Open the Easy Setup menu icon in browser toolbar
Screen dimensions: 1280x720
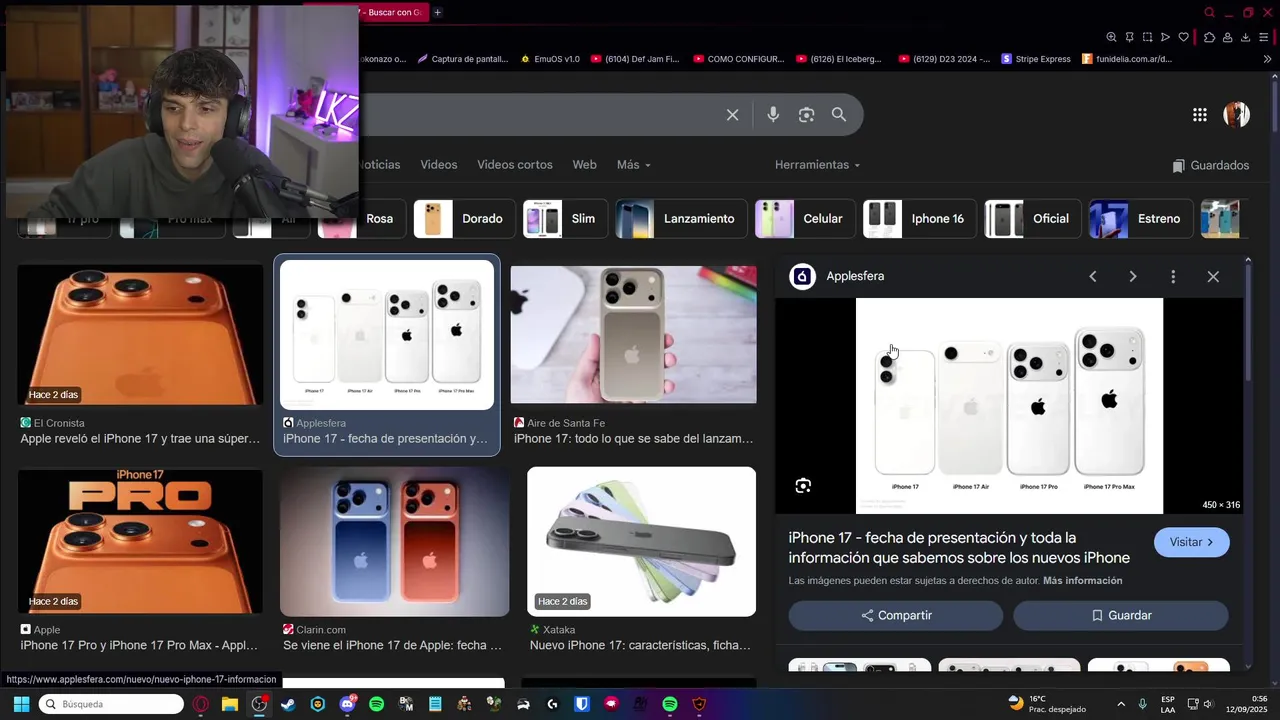pos(1263,37)
